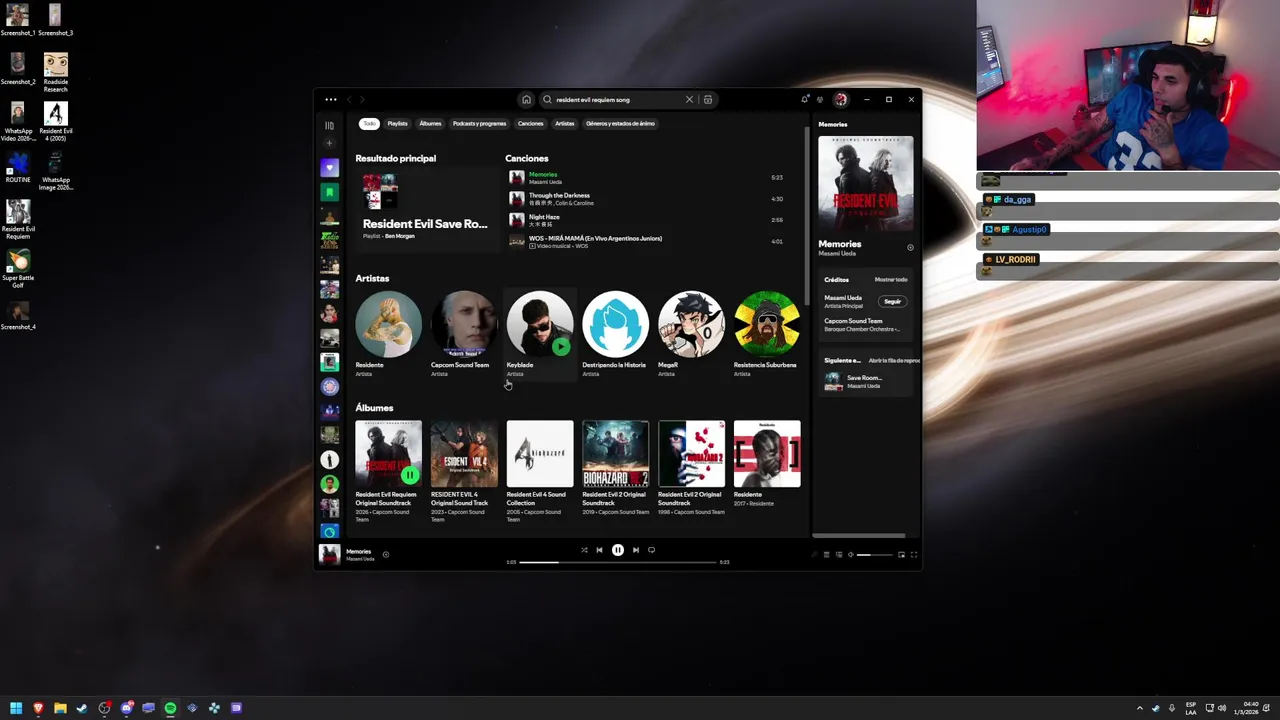Select Podcasts y programas filter
The height and width of the screenshot is (720, 1280).
pyautogui.click(x=479, y=124)
